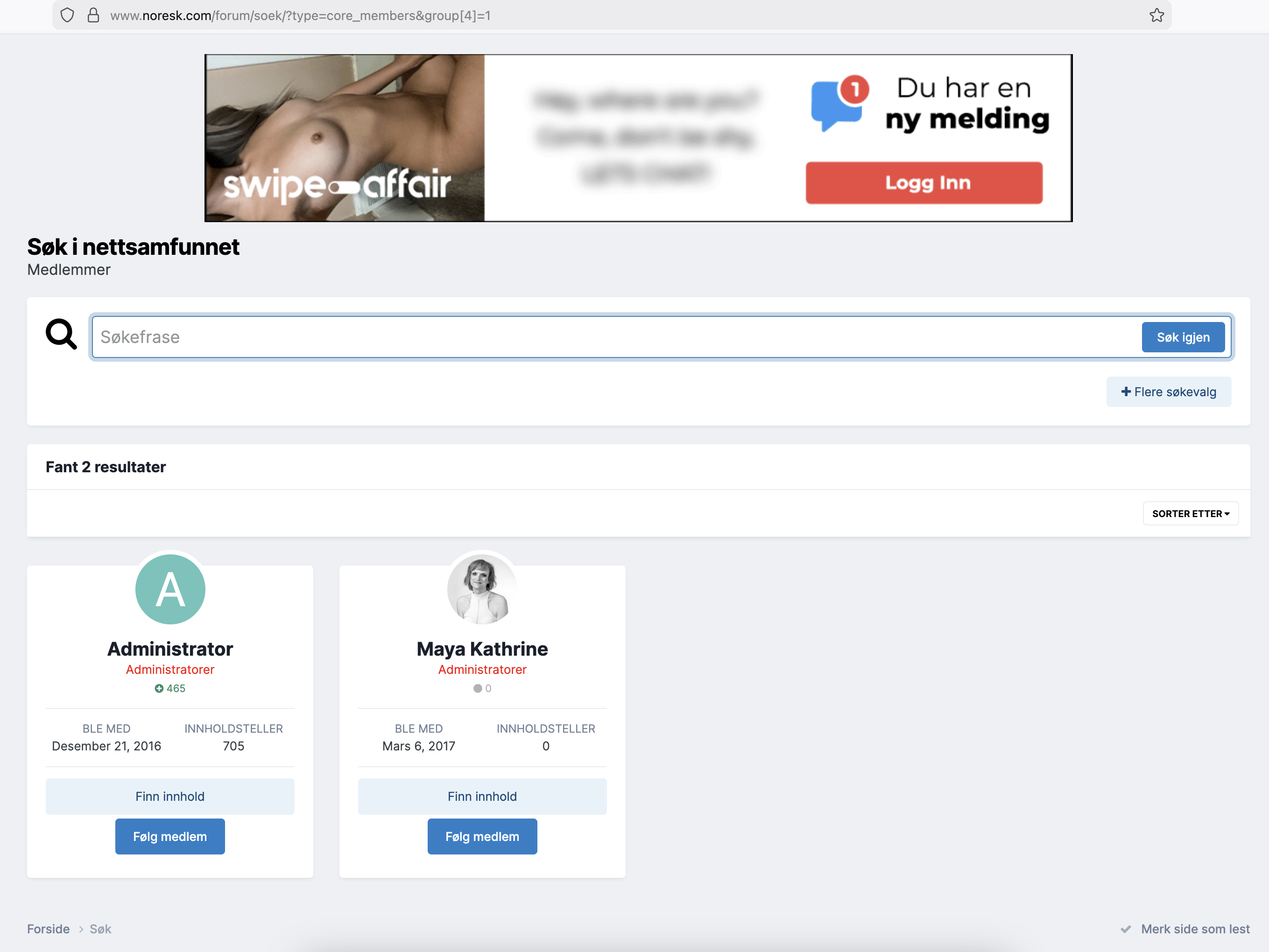Image resolution: width=1269 pixels, height=952 pixels.
Task: Click the shield tracking protection icon
Action: 67,15
